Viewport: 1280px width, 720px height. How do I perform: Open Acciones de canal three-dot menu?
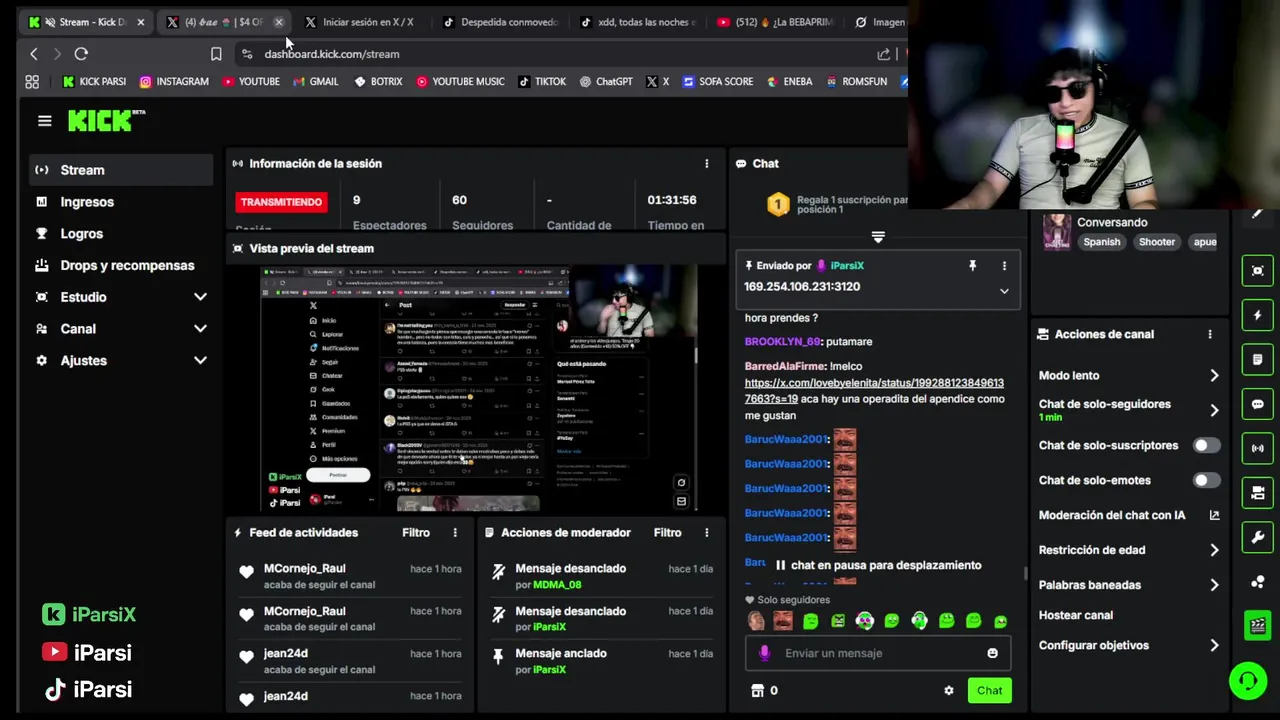click(1209, 335)
